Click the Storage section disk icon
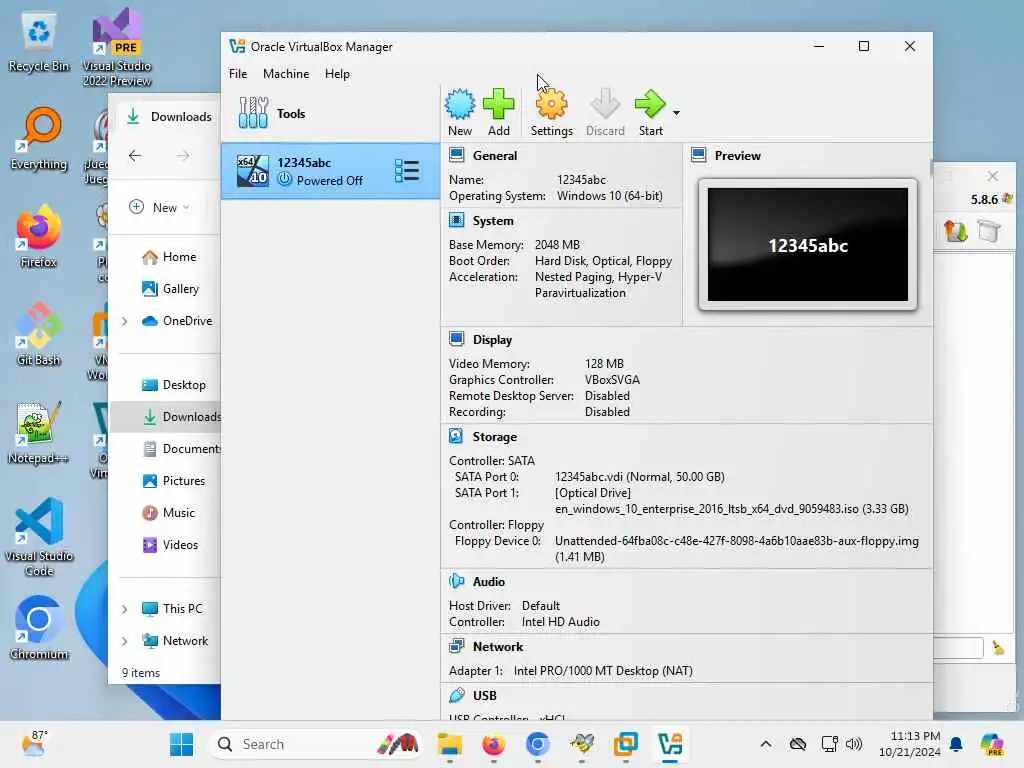 click(x=456, y=436)
